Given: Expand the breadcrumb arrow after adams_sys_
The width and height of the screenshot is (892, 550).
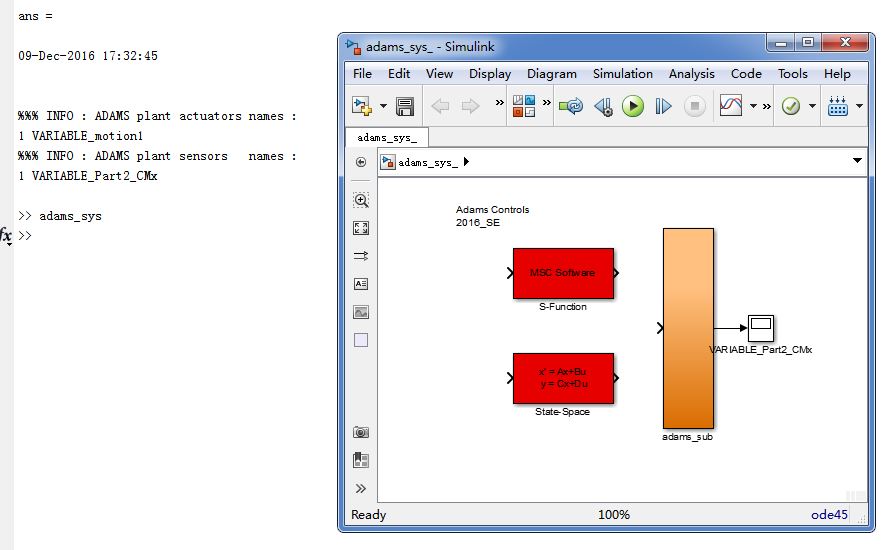Looking at the screenshot, I should tap(466, 162).
